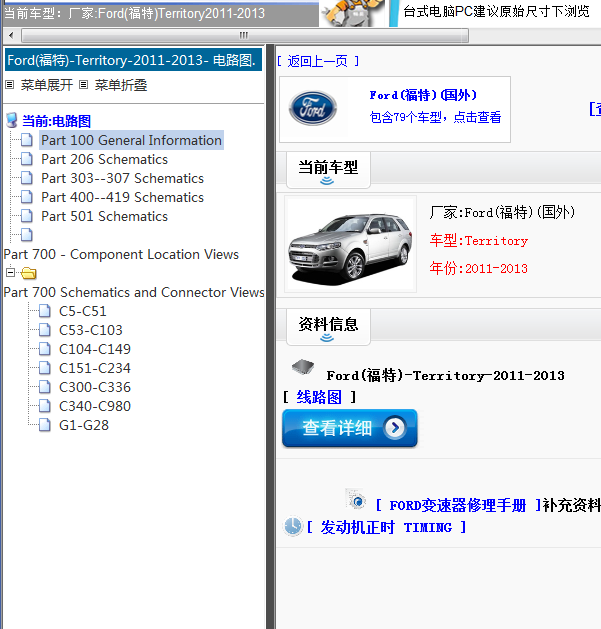The image size is (601, 629).
Task: Click the gray chip icon above 线路图
Action: coord(303,366)
